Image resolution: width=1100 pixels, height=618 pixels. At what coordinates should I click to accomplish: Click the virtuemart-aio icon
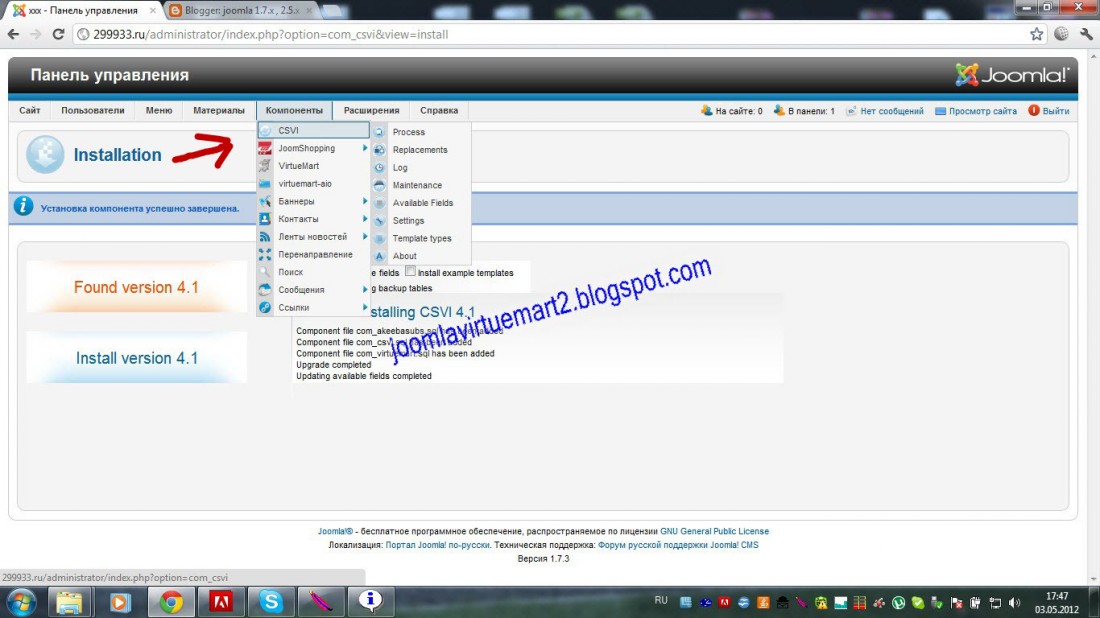[265, 184]
